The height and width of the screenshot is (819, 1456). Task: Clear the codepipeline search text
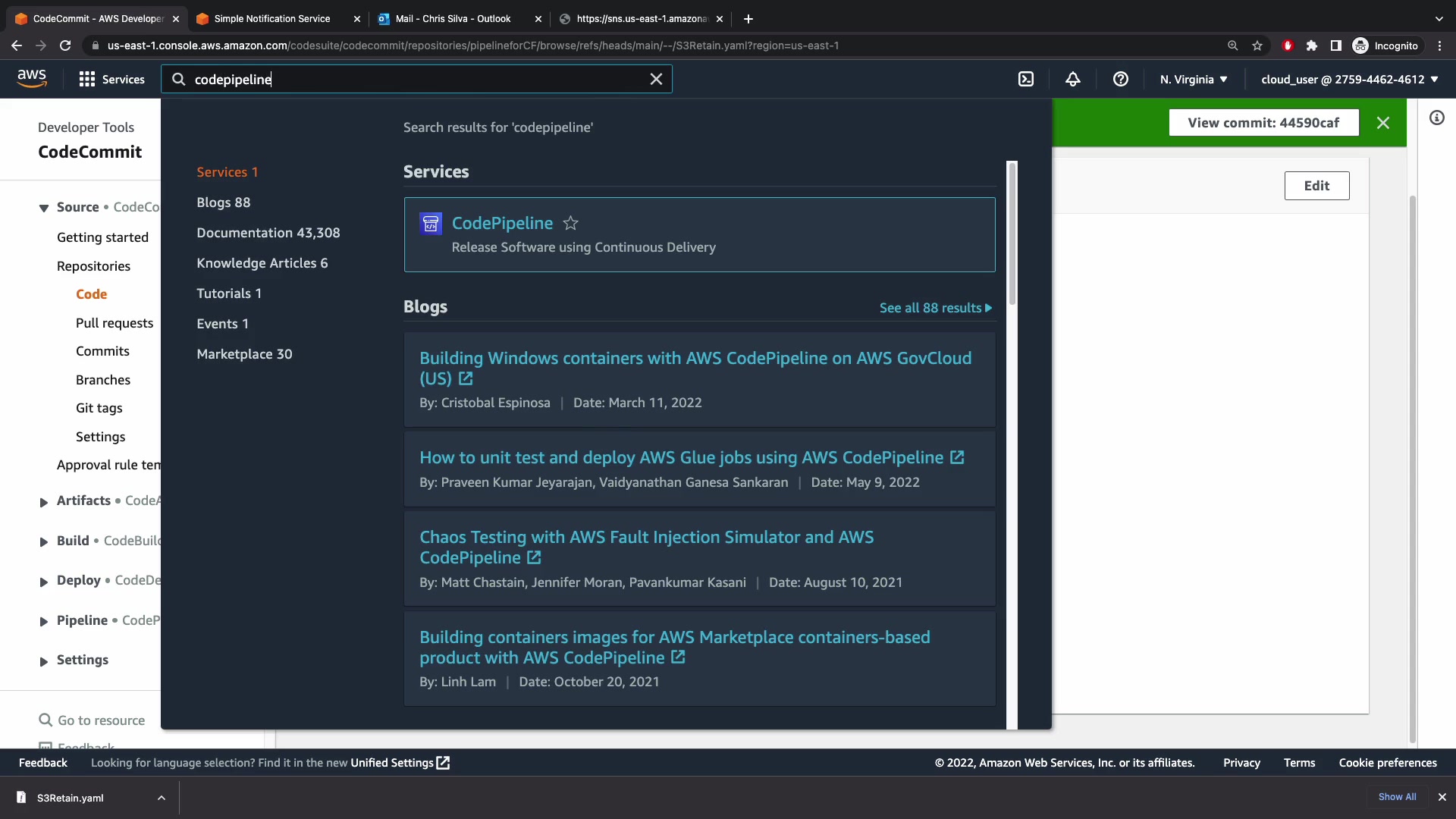[x=656, y=79]
